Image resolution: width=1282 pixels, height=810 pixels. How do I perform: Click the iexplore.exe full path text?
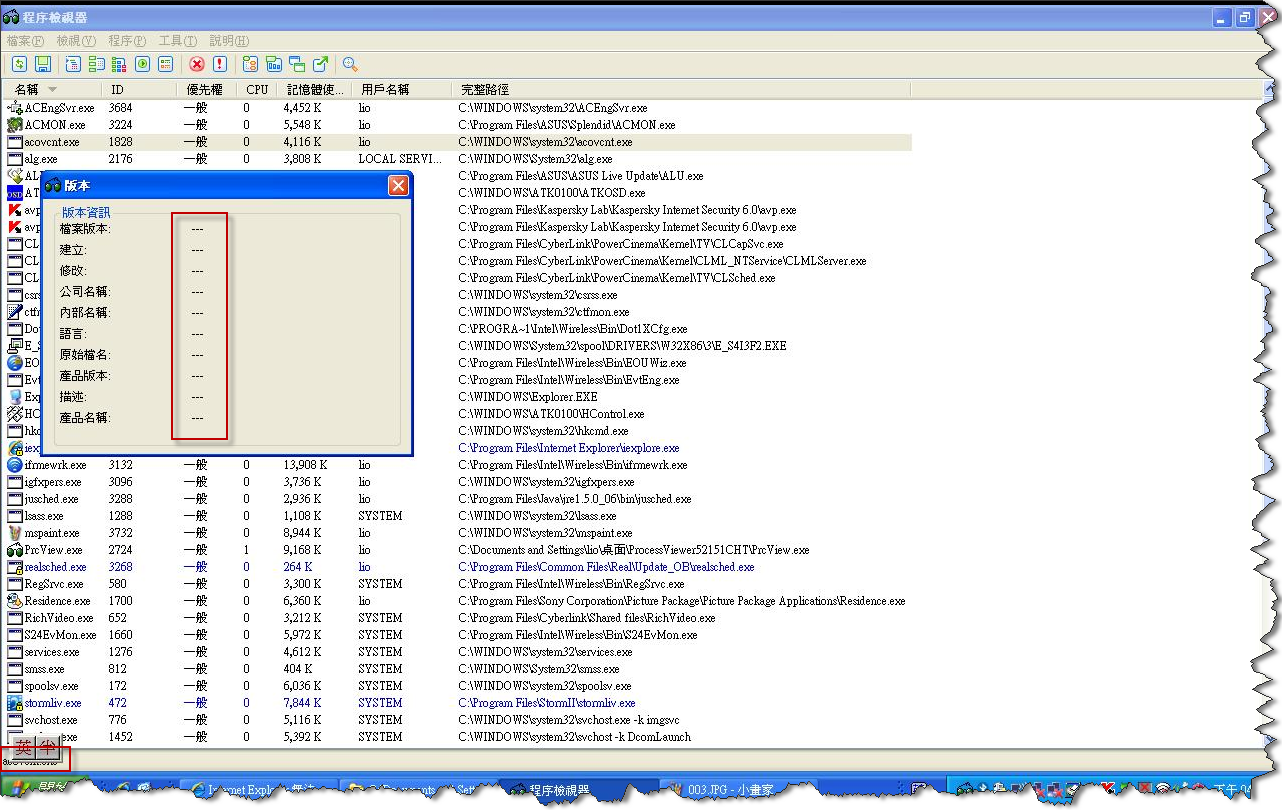pyautogui.click(x=569, y=448)
